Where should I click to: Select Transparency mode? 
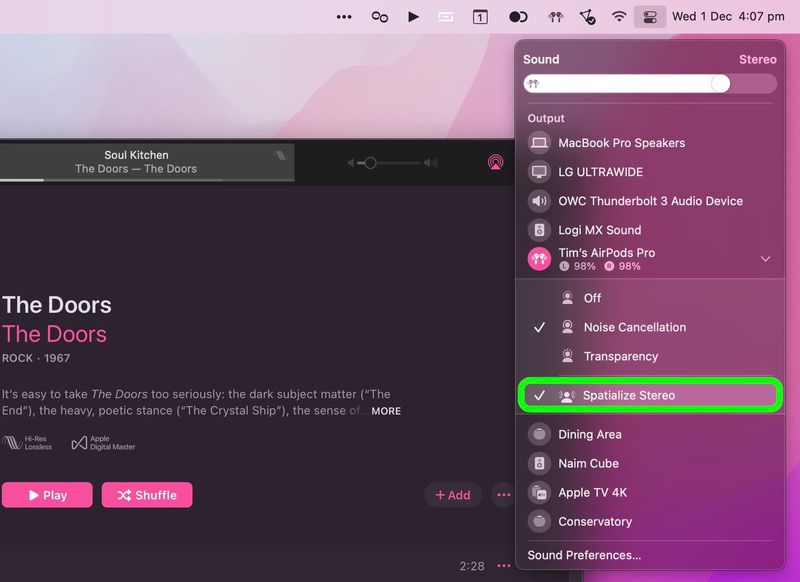point(650,356)
